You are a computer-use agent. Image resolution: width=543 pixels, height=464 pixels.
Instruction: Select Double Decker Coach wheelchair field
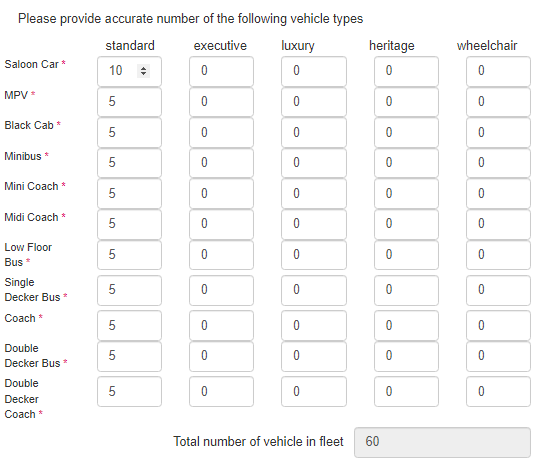point(498,392)
